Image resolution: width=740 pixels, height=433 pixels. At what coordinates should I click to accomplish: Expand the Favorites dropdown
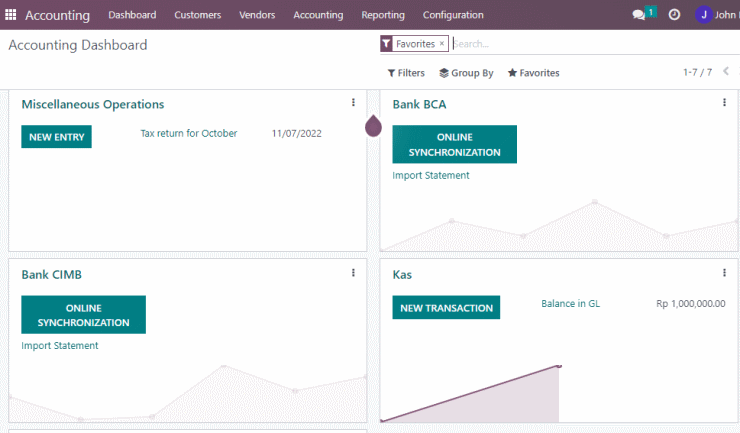(x=534, y=73)
